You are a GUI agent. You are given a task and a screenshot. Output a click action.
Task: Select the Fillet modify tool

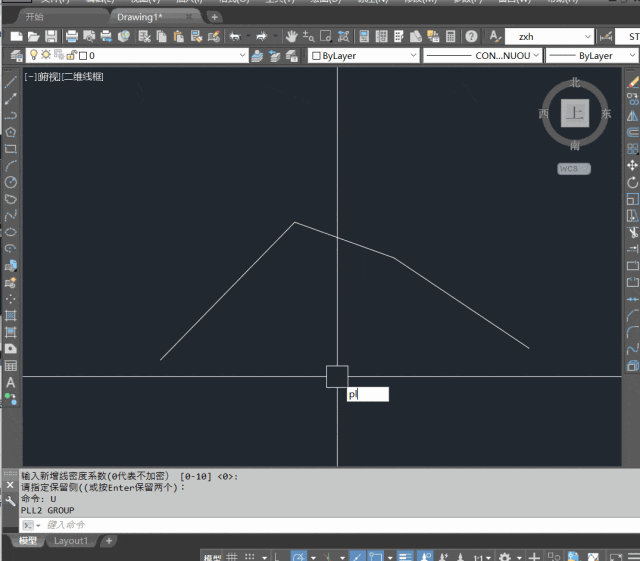pos(633,332)
